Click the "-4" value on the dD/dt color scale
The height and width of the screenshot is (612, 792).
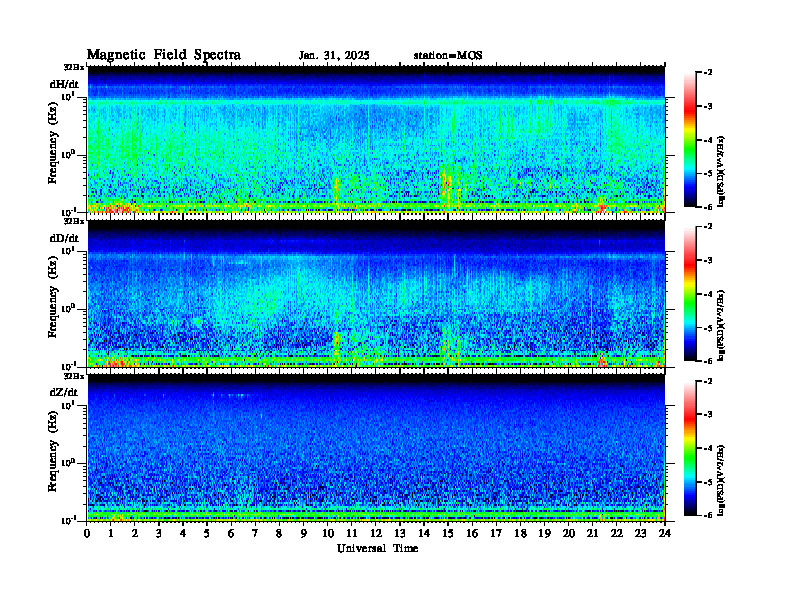click(708, 294)
